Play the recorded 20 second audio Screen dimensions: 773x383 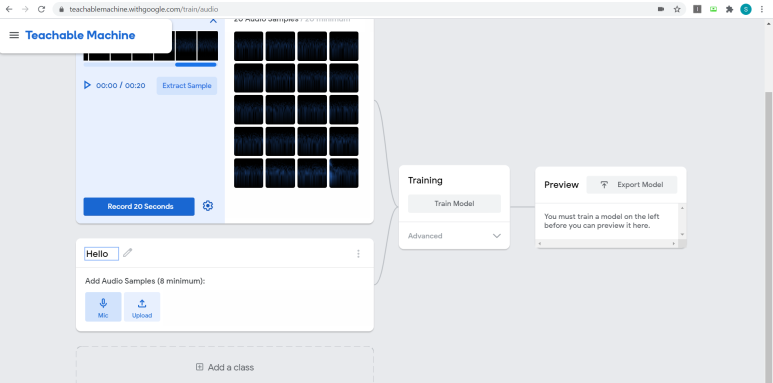click(87, 85)
